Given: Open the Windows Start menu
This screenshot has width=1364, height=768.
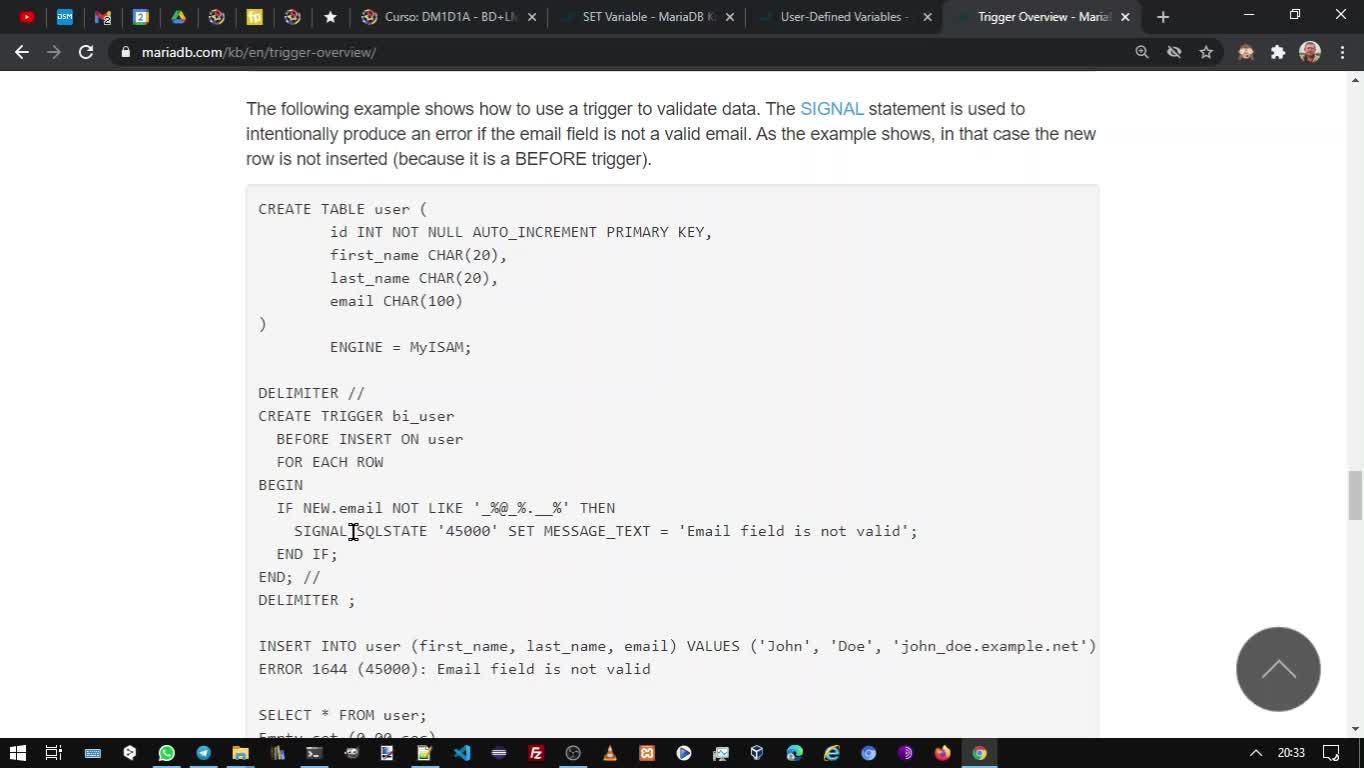Looking at the screenshot, I should click(17, 753).
